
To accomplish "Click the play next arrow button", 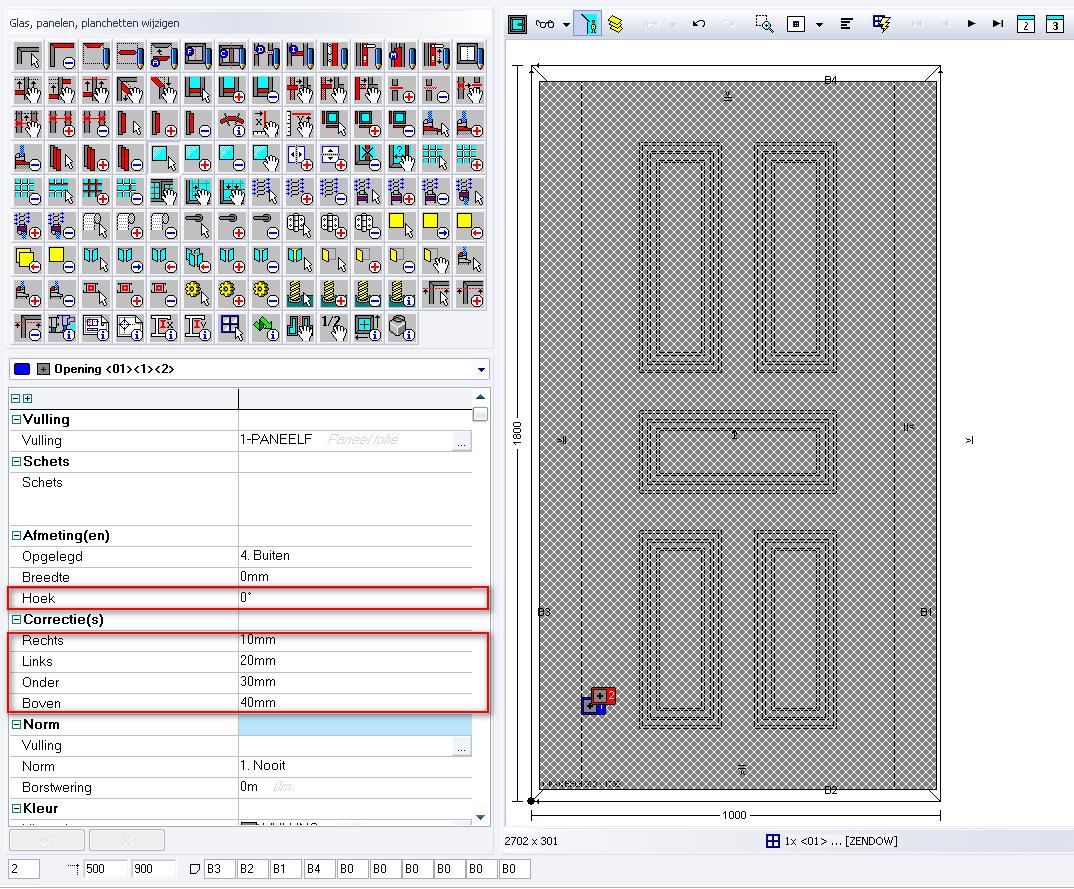I will click(x=971, y=24).
